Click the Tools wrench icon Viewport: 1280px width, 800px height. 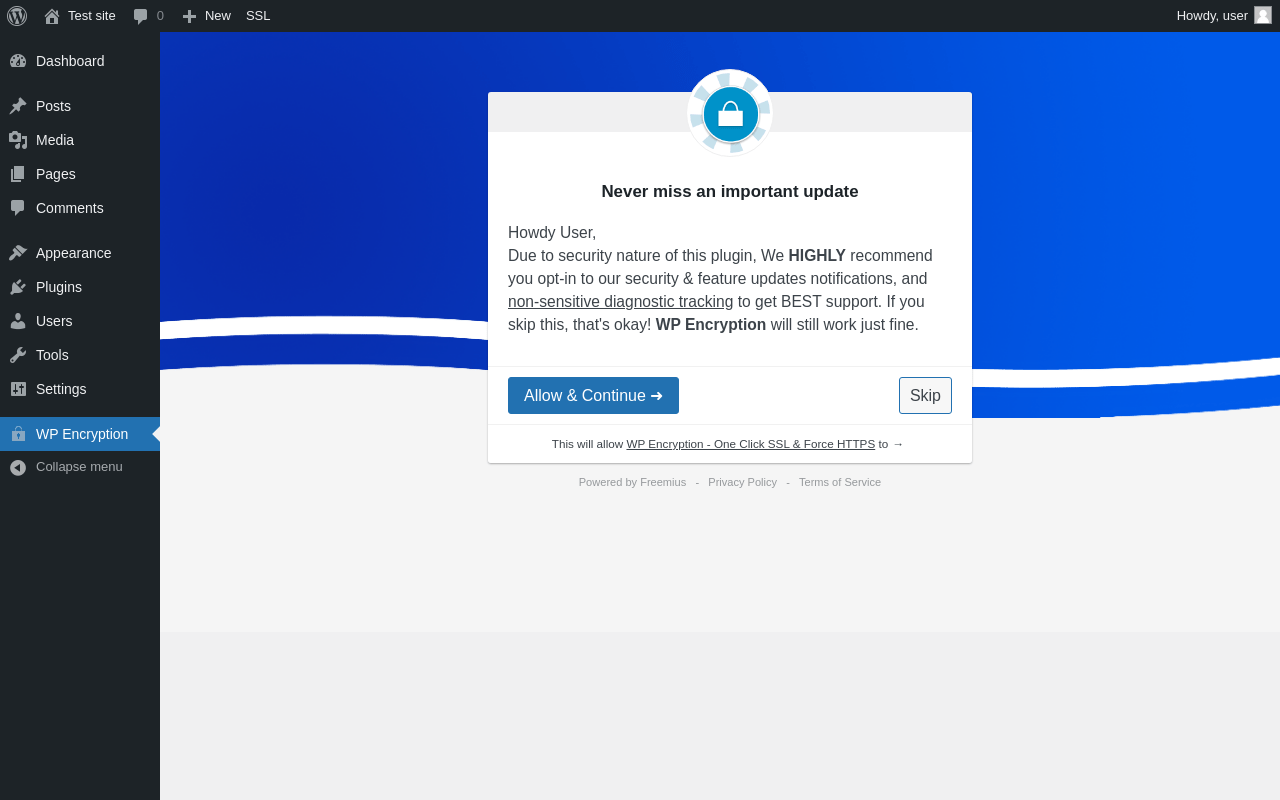pyautogui.click(x=18, y=355)
